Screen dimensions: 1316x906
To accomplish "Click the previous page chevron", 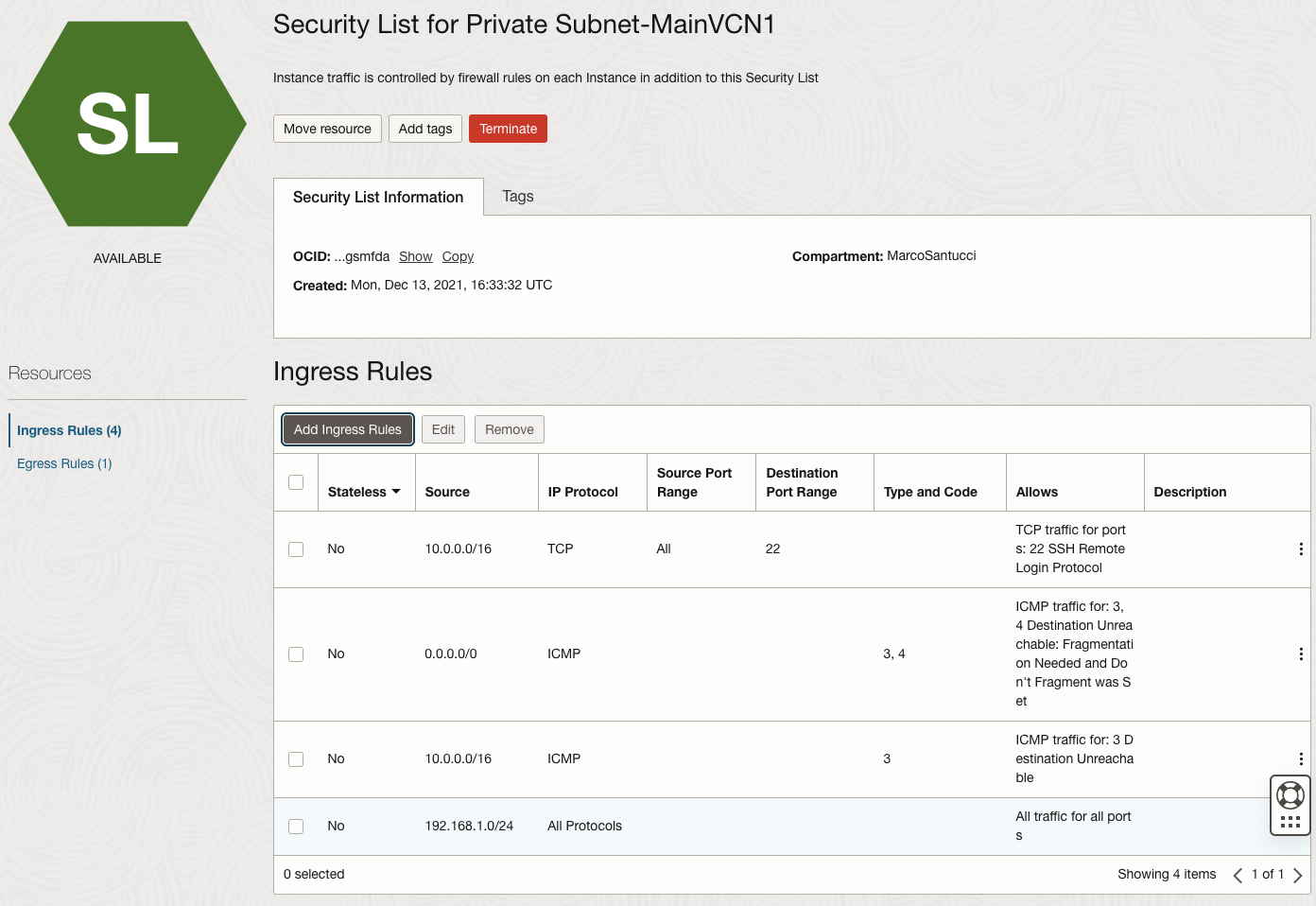I will click(x=1238, y=874).
